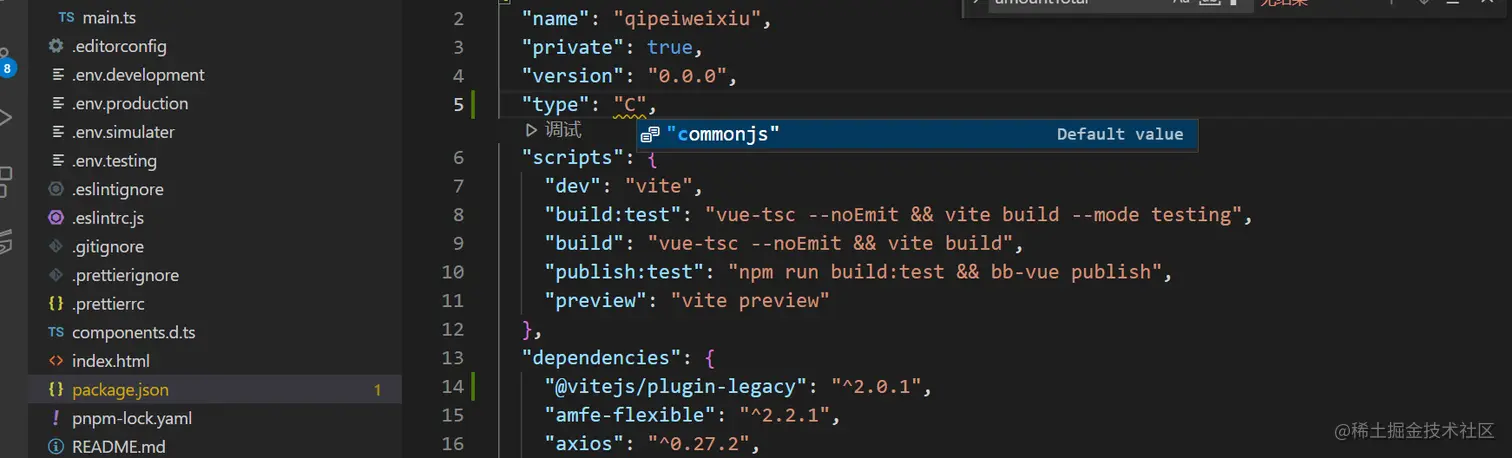Click the HTML icon beside index.html
Screen dimensions: 1512x458
point(56,361)
